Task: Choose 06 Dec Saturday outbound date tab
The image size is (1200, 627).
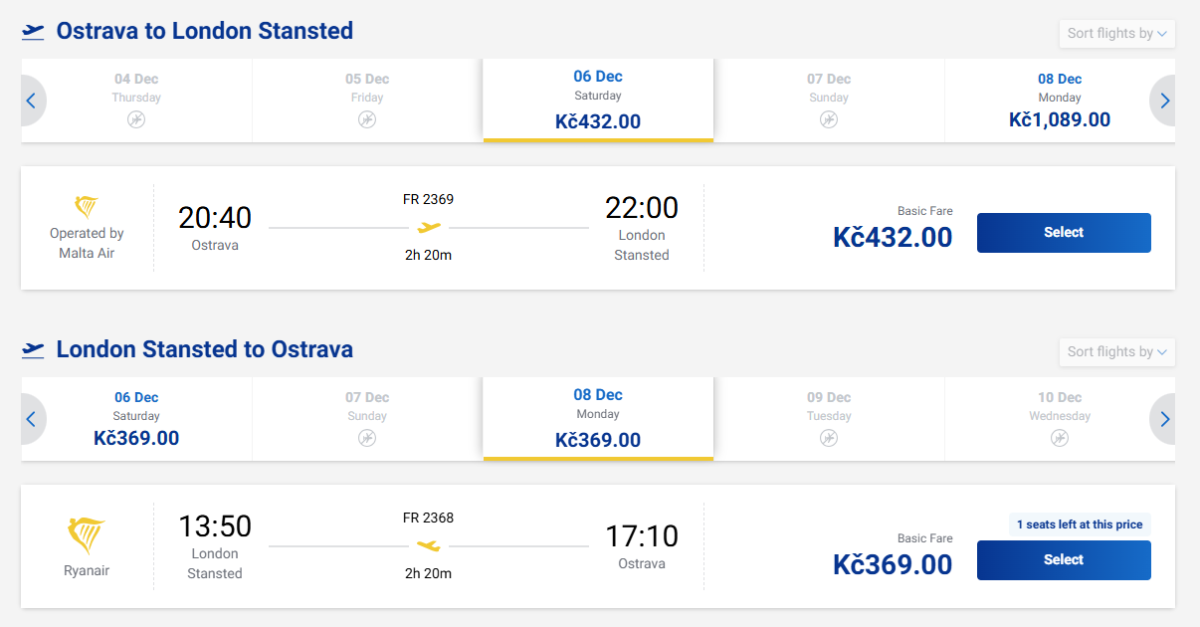Action: (x=598, y=100)
